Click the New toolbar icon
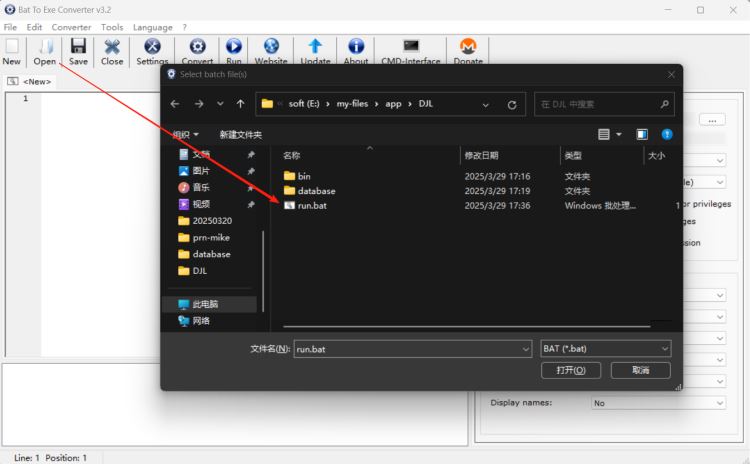 click(x=11, y=46)
